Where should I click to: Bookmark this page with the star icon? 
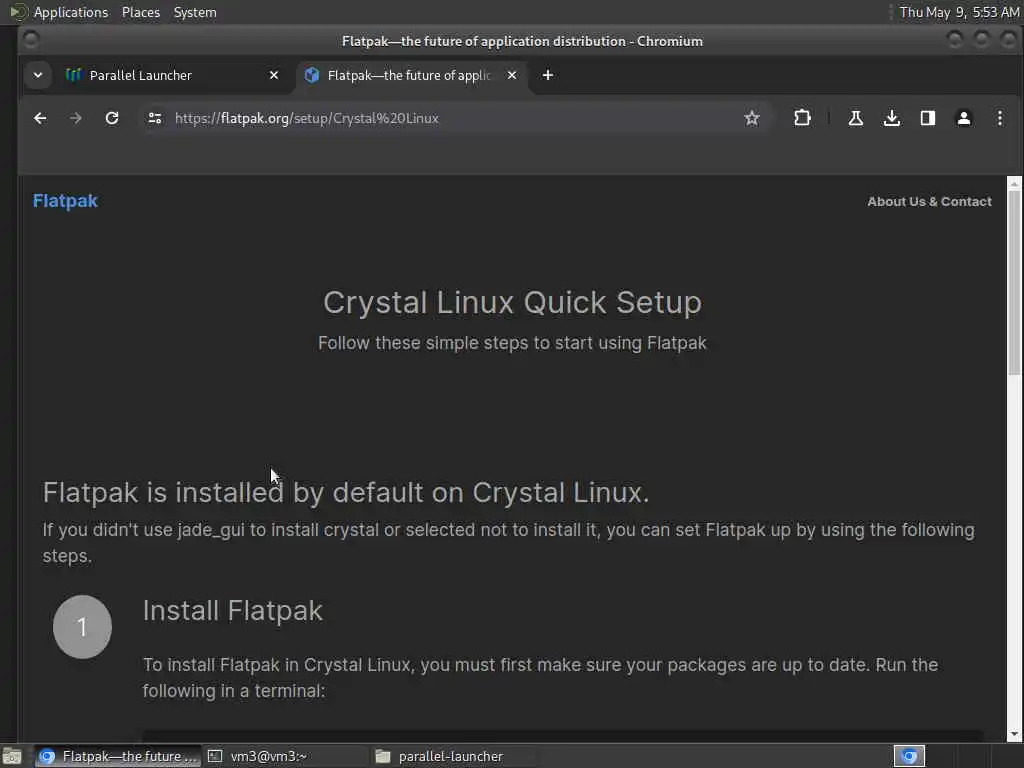(752, 118)
